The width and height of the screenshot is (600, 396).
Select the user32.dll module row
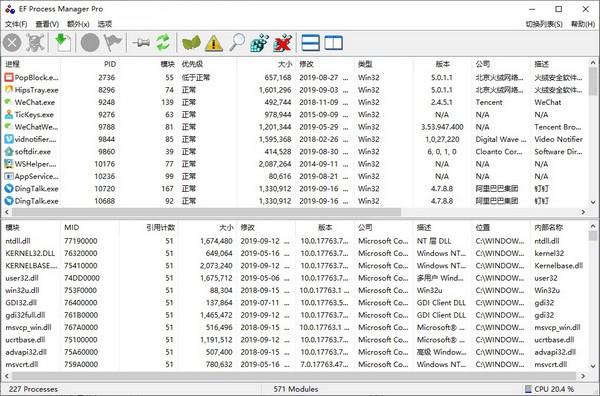295,278
